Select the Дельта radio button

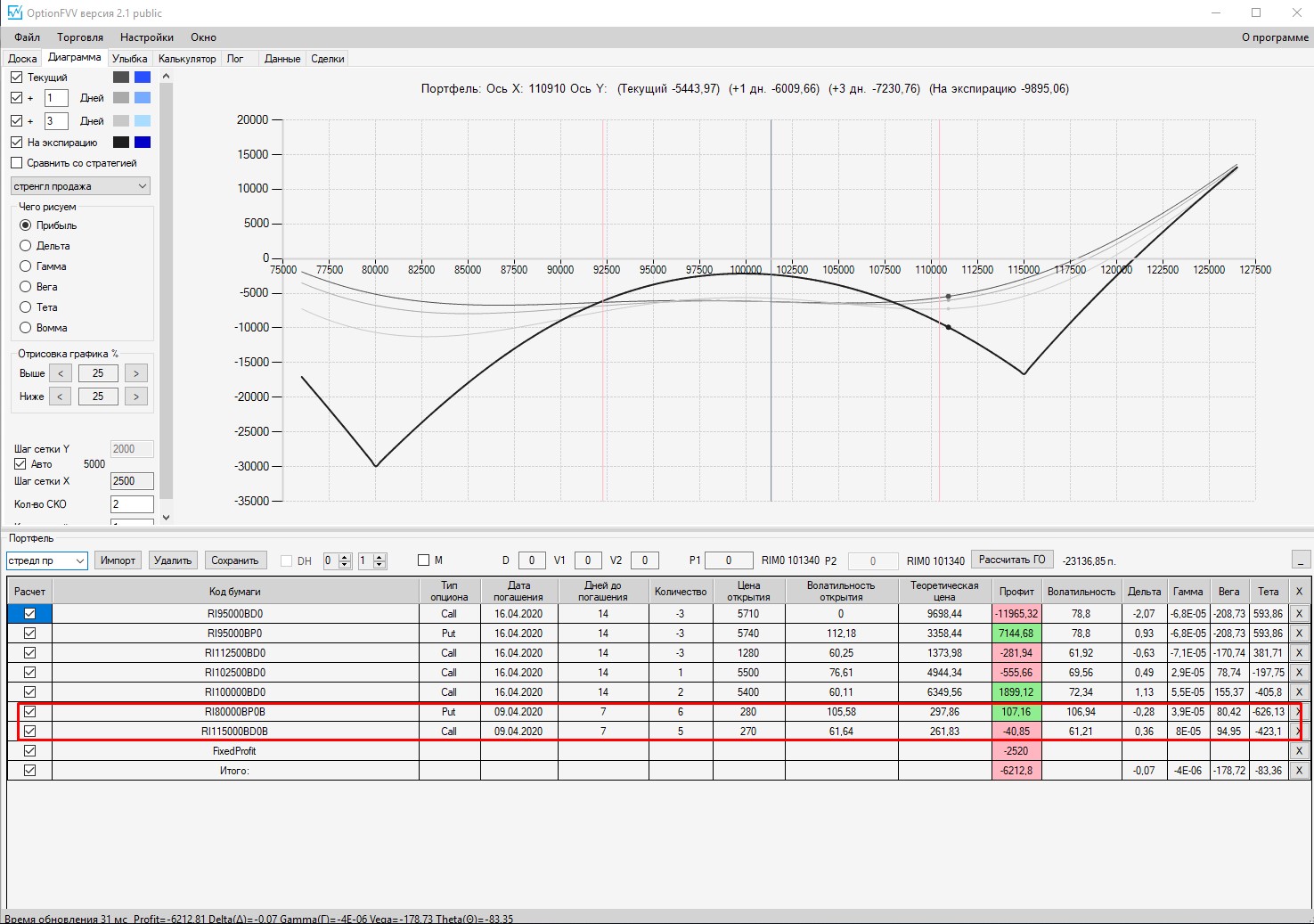[x=26, y=246]
